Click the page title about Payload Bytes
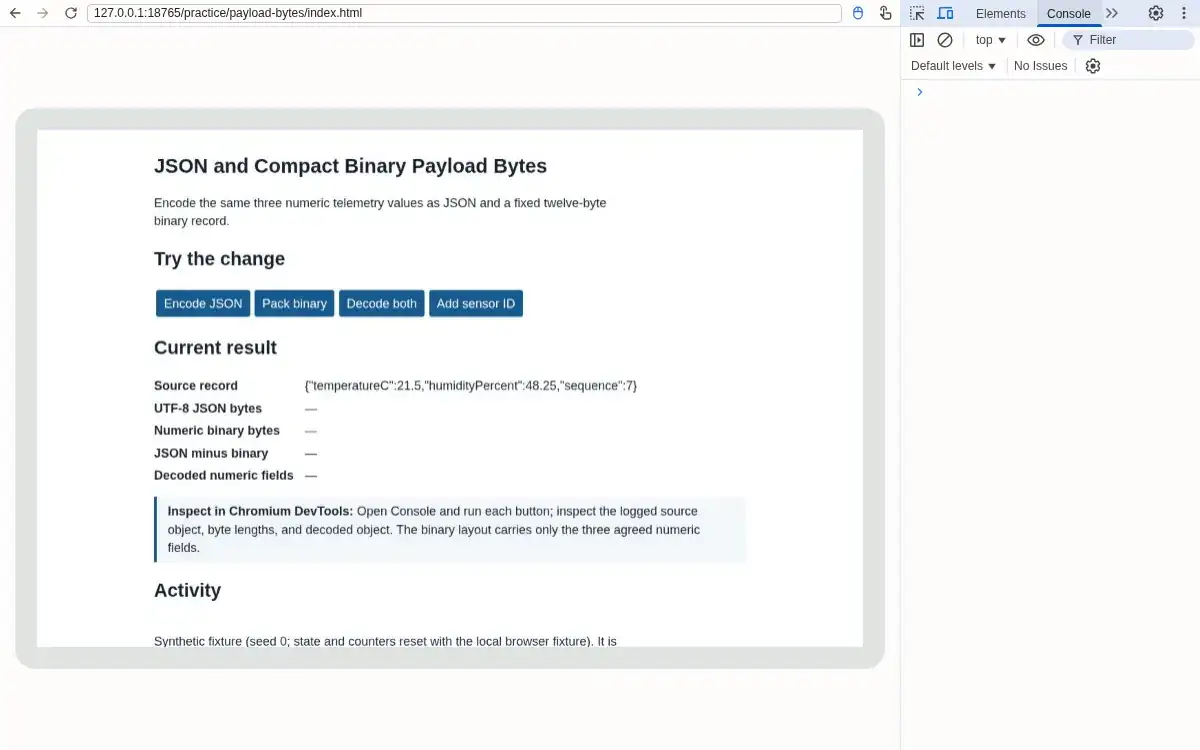The height and width of the screenshot is (750, 1200). pos(350,166)
